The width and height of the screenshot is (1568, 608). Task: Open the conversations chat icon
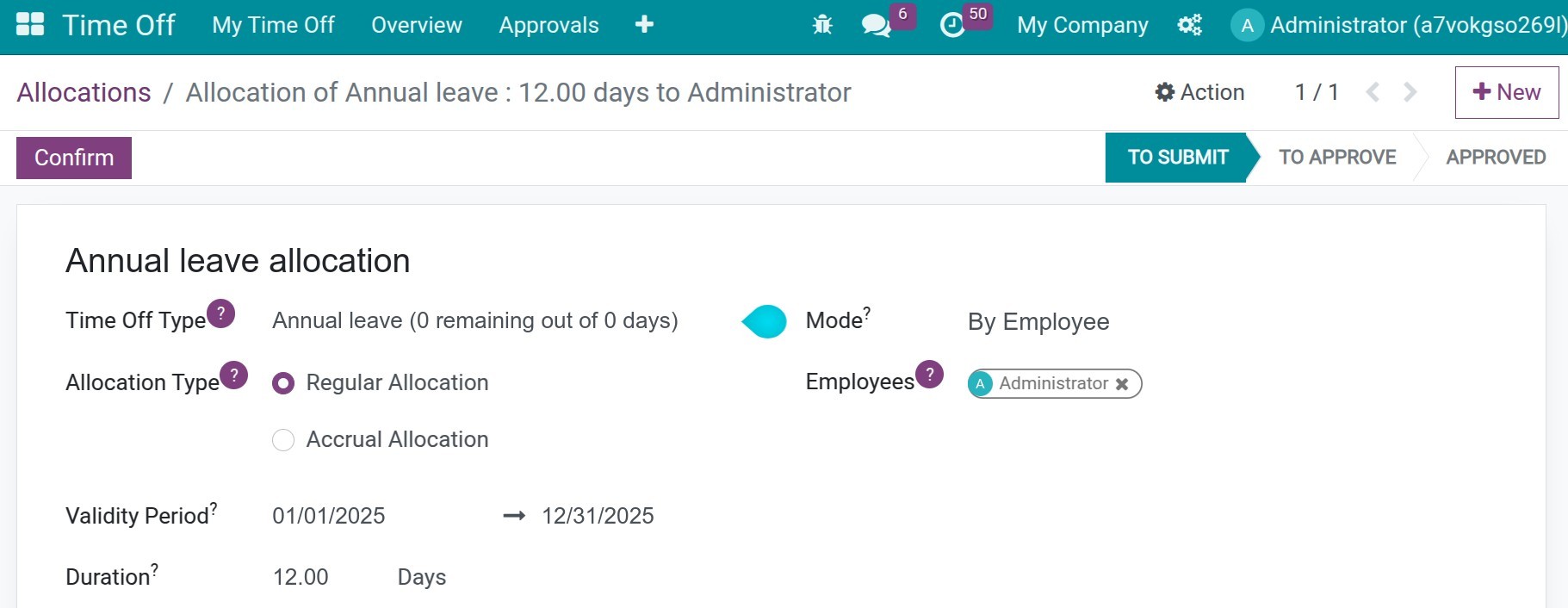click(876, 25)
